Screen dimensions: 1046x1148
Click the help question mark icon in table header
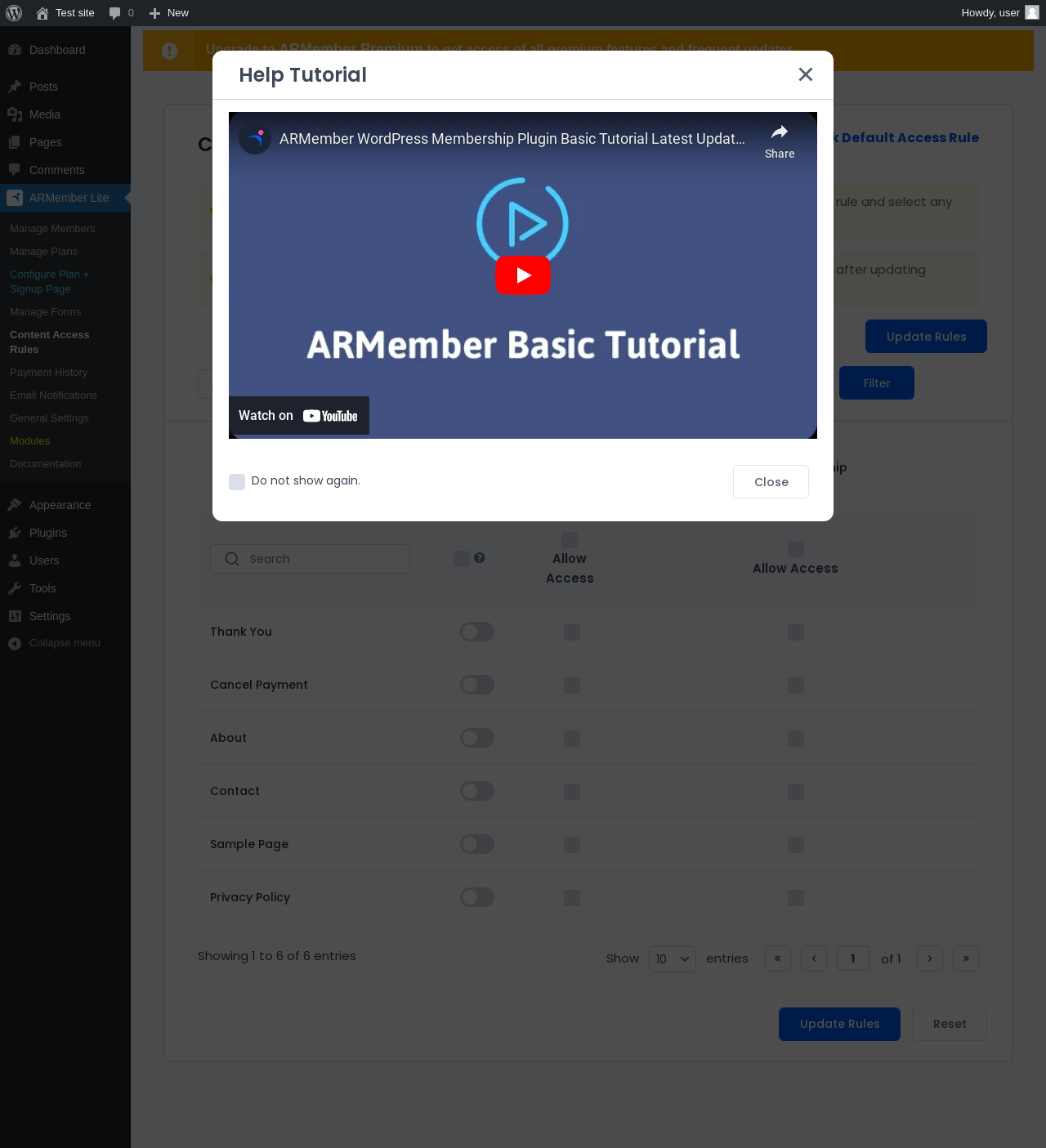point(480,557)
